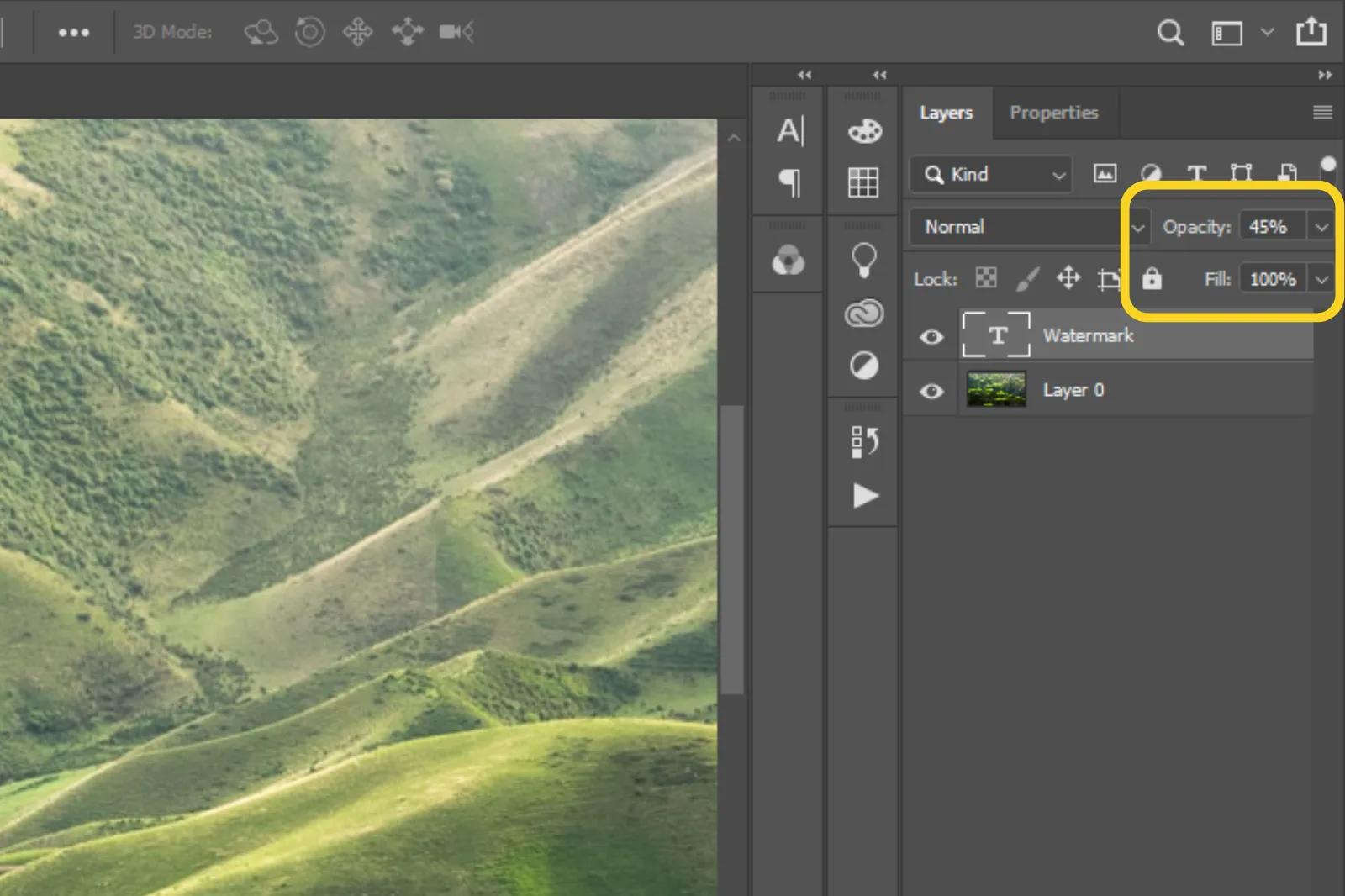
Task: Toggle lock image pixels brush icon
Action: (1027, 278)
